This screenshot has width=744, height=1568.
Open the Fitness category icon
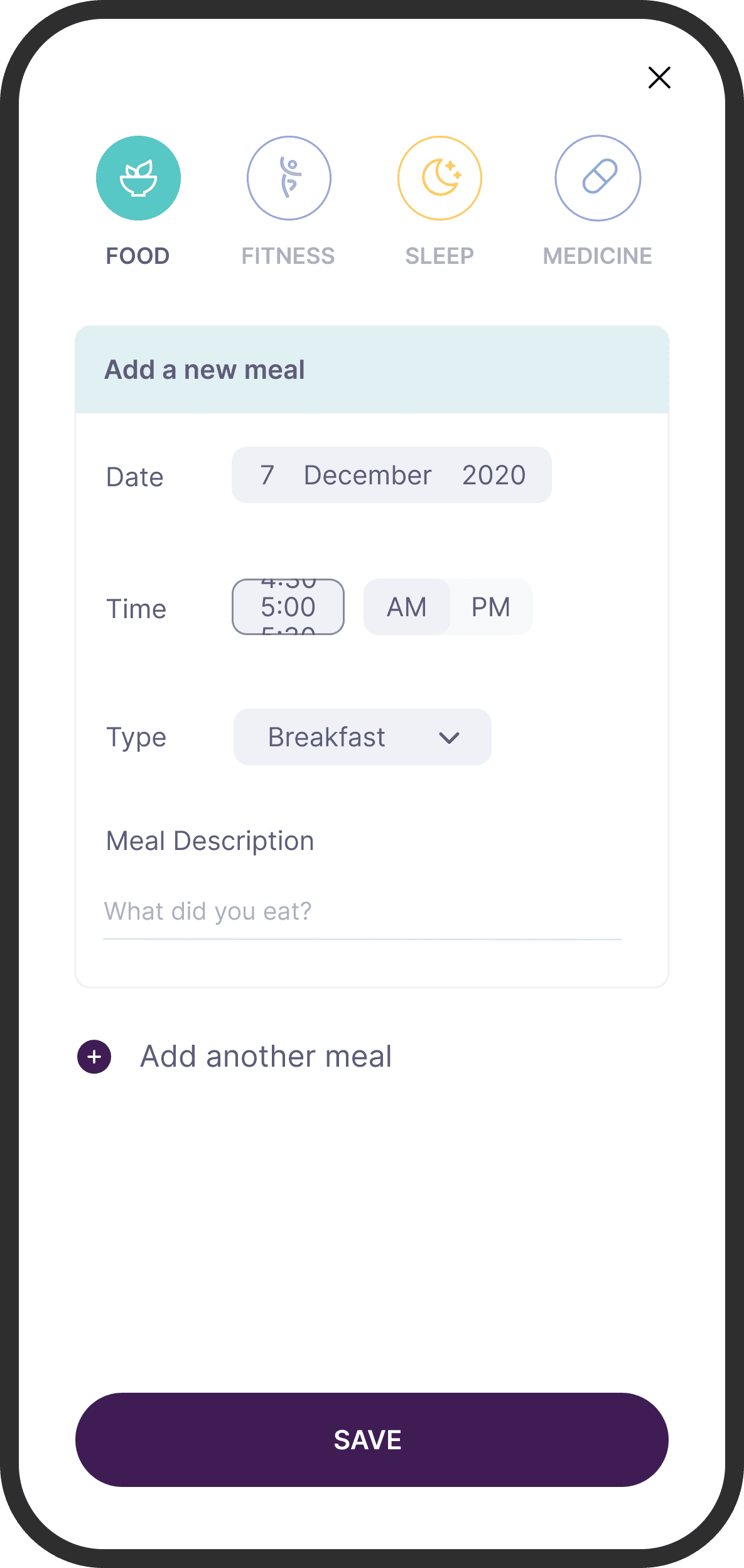click(289, 178)
